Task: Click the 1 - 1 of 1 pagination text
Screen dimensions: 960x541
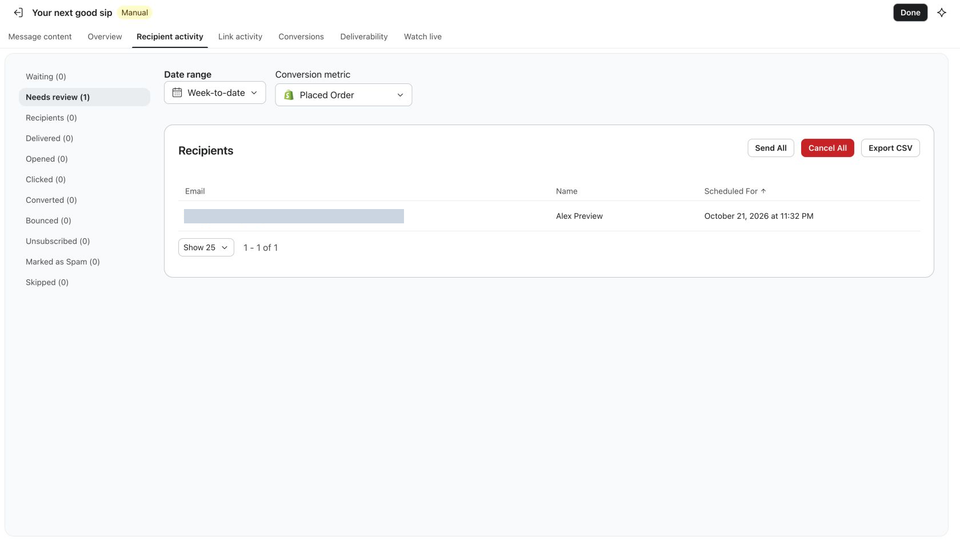Action: click(261, 247)
